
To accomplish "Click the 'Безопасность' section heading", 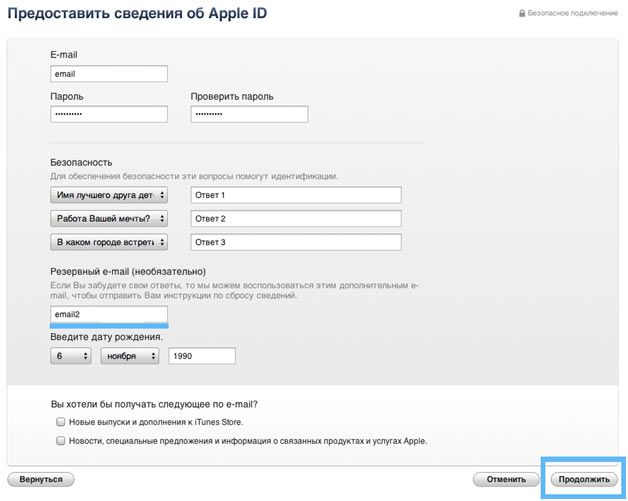I will pos(81,163).
